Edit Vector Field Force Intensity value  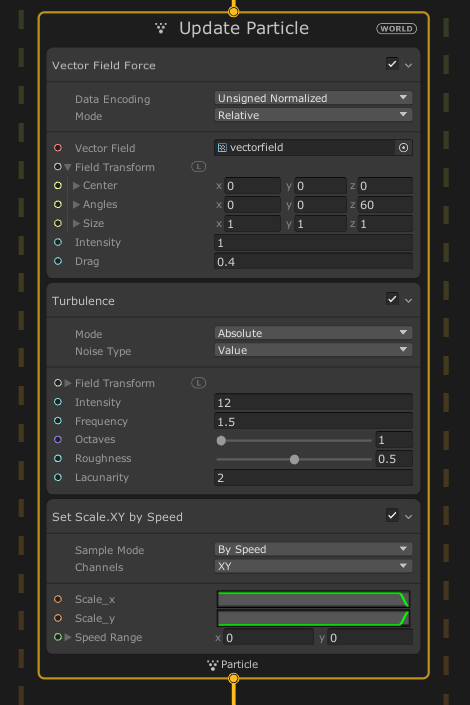coord(313,243)
